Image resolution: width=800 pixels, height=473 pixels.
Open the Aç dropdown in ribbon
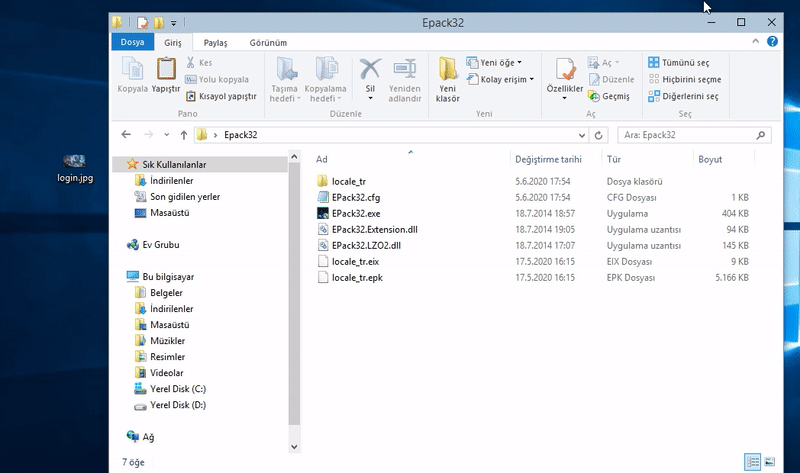coord(617,62)
